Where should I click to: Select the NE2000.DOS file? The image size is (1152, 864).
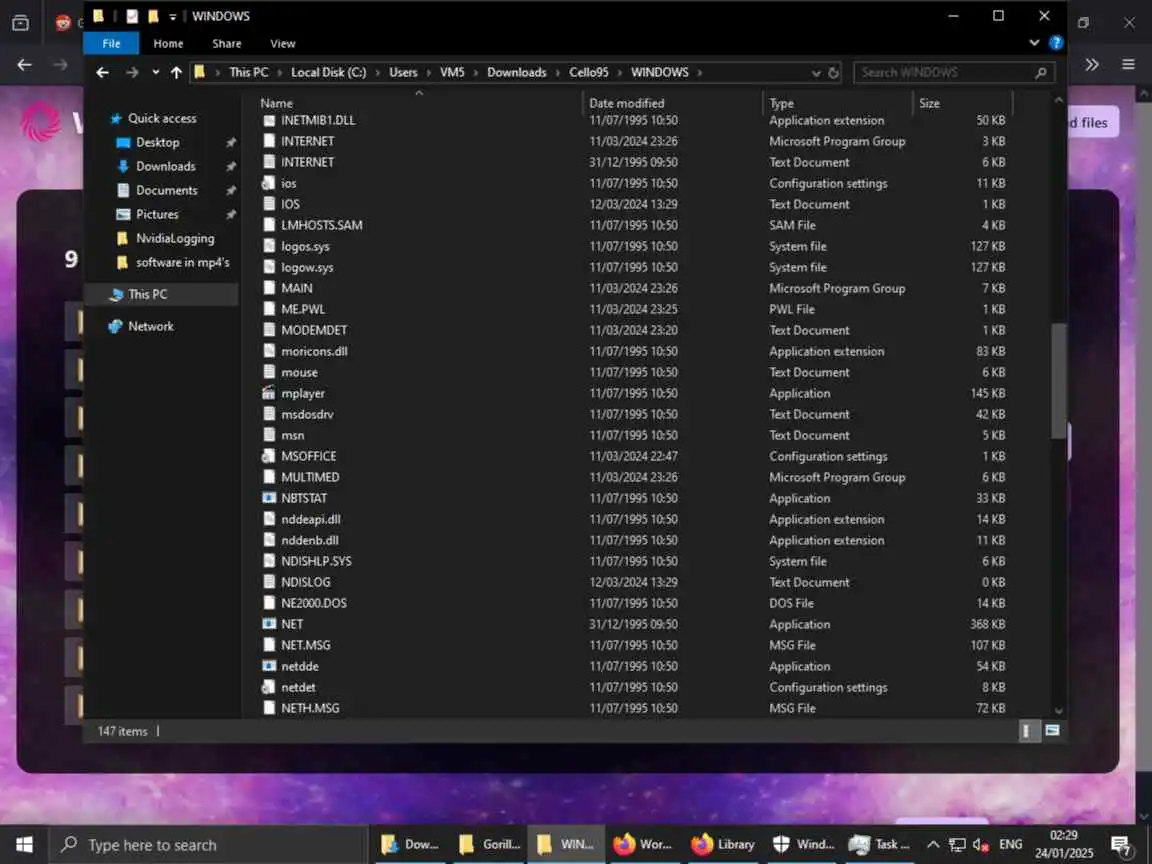[x=314, y=603]
